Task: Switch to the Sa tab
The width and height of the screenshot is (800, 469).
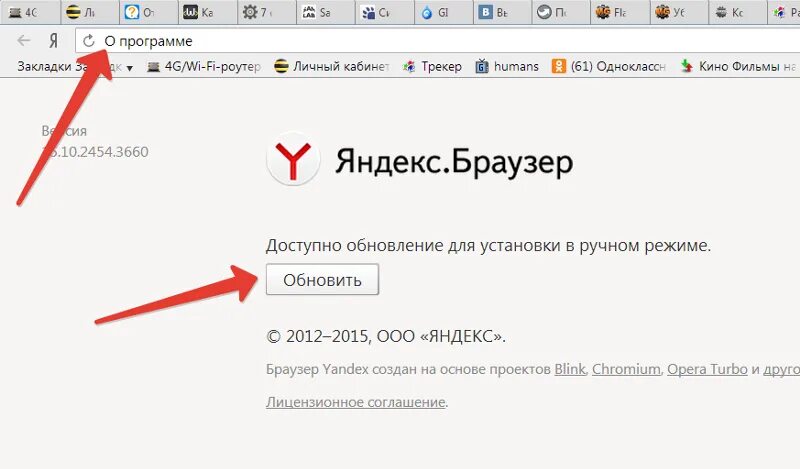Action: [x=326, y=12]
